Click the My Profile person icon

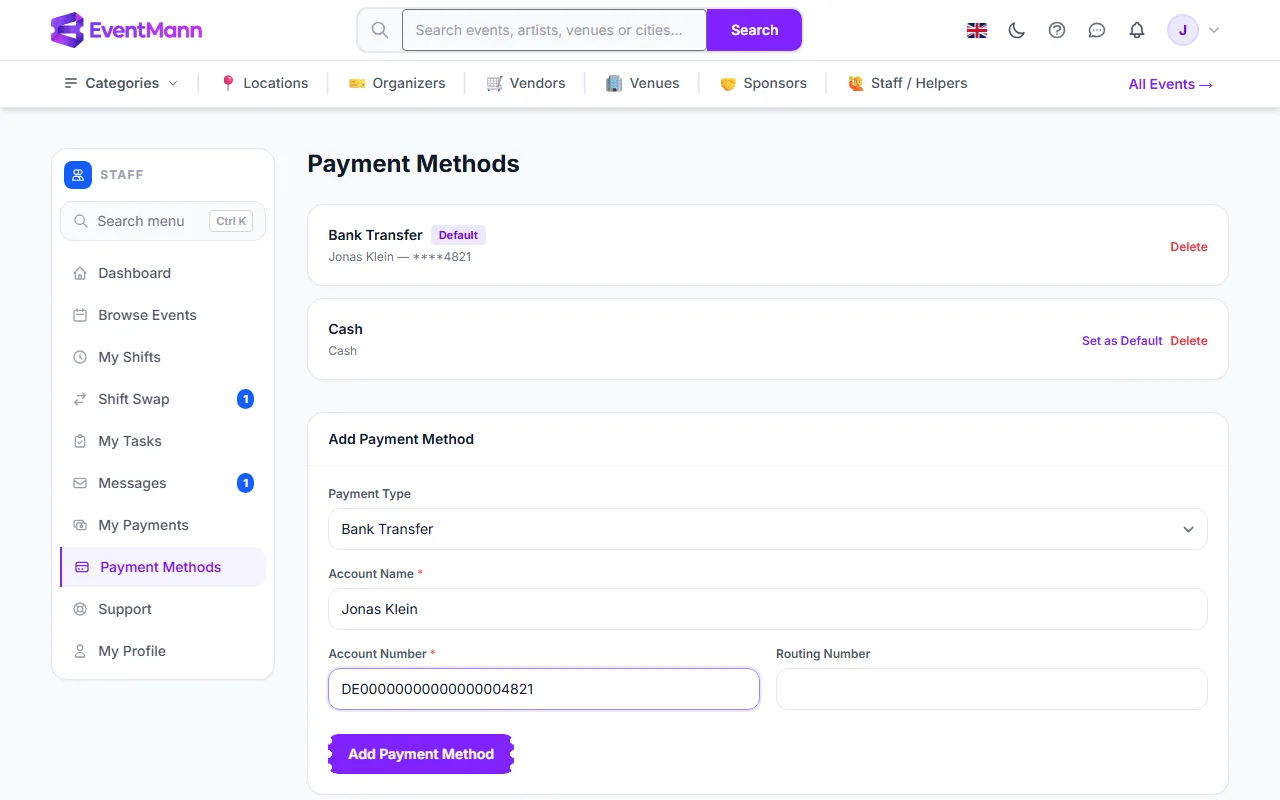pyautogui.click(x=80, y=651)
